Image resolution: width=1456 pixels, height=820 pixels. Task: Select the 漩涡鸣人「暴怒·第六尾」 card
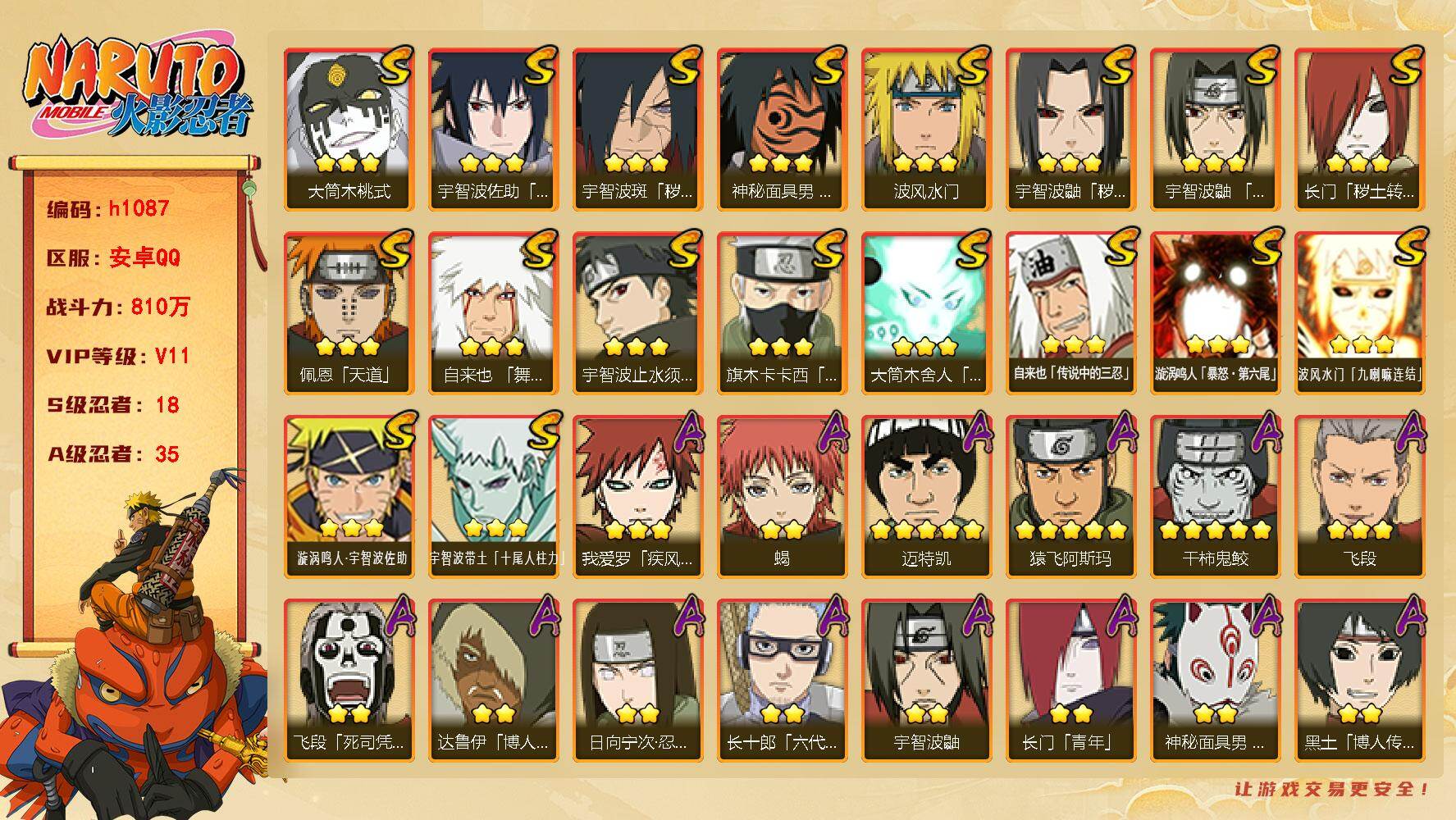tap(1215, 313)
